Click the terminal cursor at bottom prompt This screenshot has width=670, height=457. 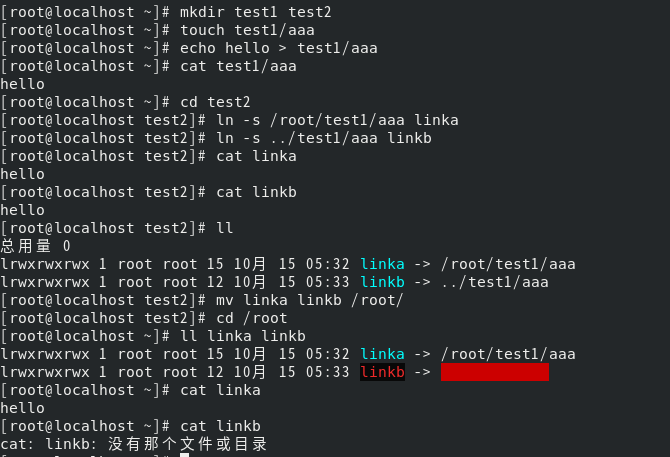point(184,456)
